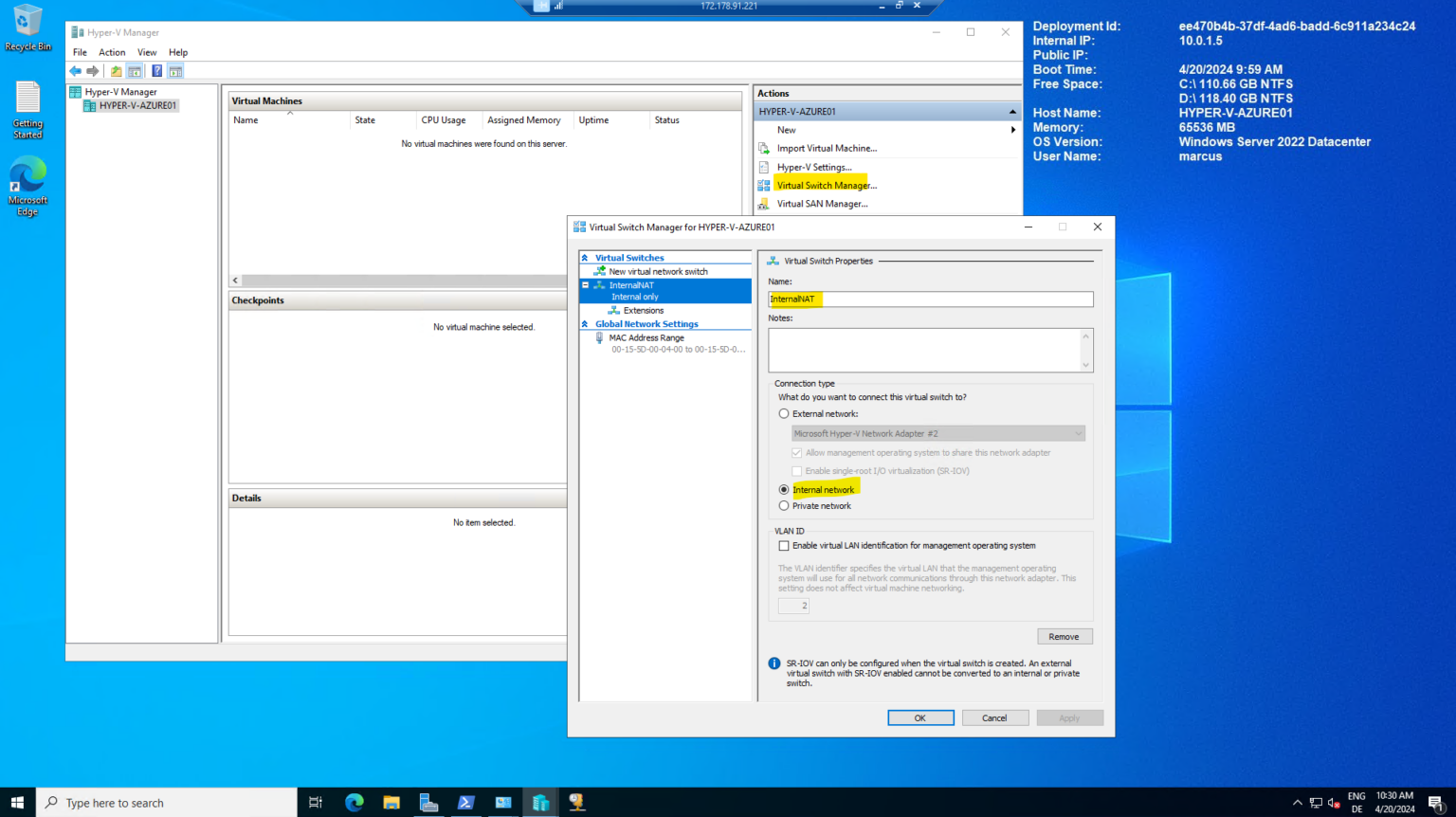The height and width of the screenshot is (817, 1456).
Task: Click the Remove button for the switch
Action: [1065, 636]
